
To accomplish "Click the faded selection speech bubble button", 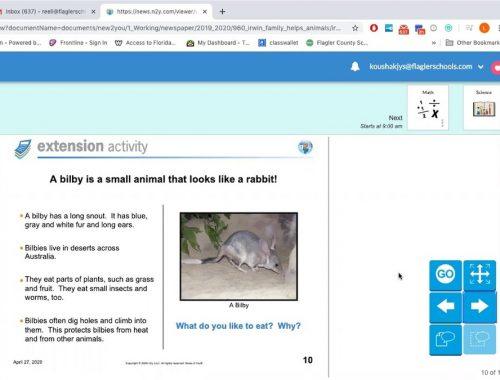I will pos(479,340).
